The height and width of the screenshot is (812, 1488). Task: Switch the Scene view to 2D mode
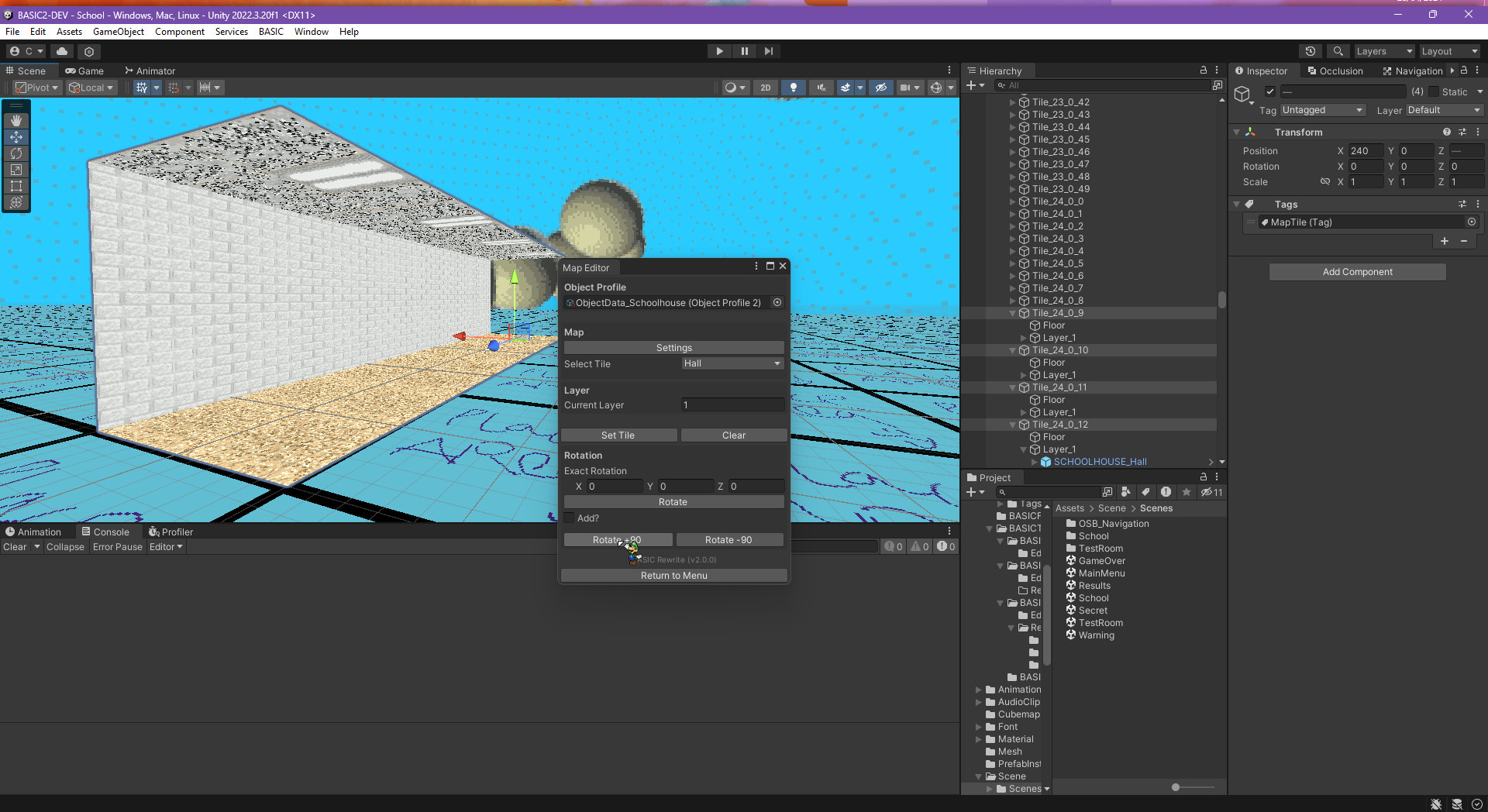pyautogui.click(x=765, y=88)
